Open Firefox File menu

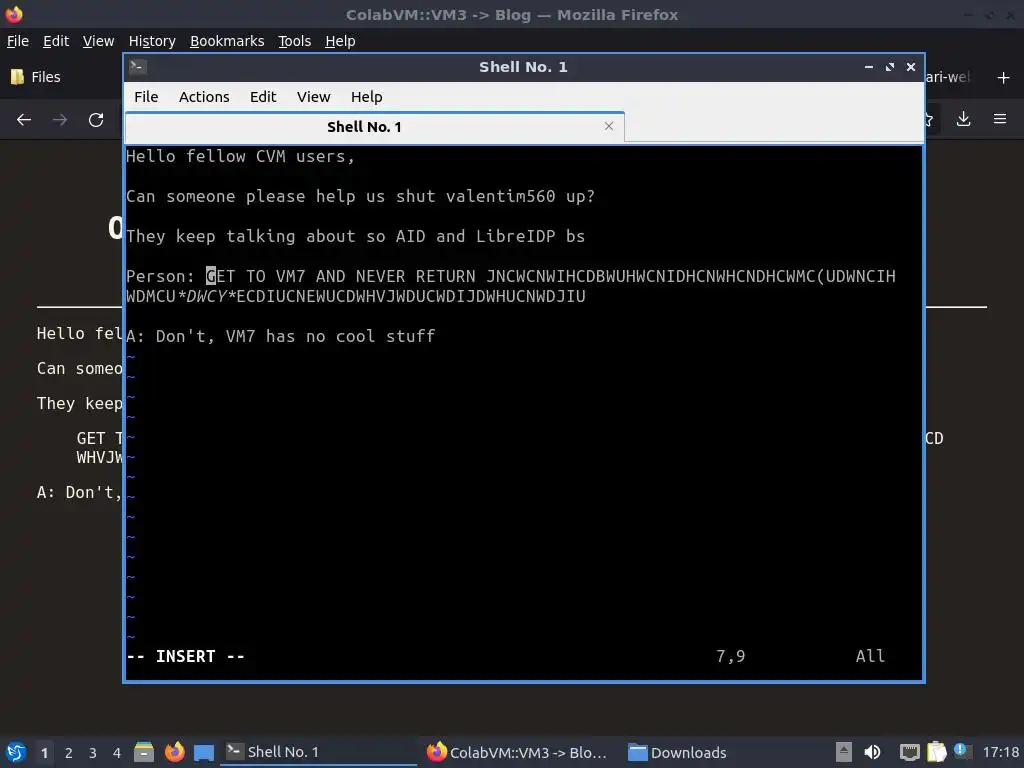pyautogui.click(x=18, y=41)
